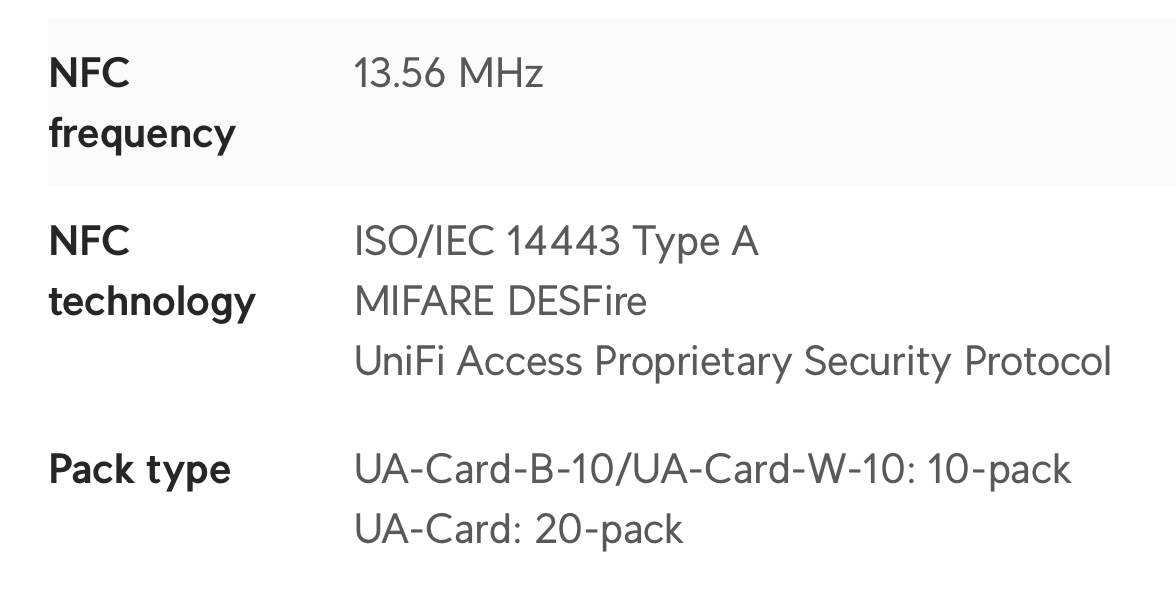Click the 'MHz' unit text
Viewport: 1176px width, 608px height.
[500, 73]
